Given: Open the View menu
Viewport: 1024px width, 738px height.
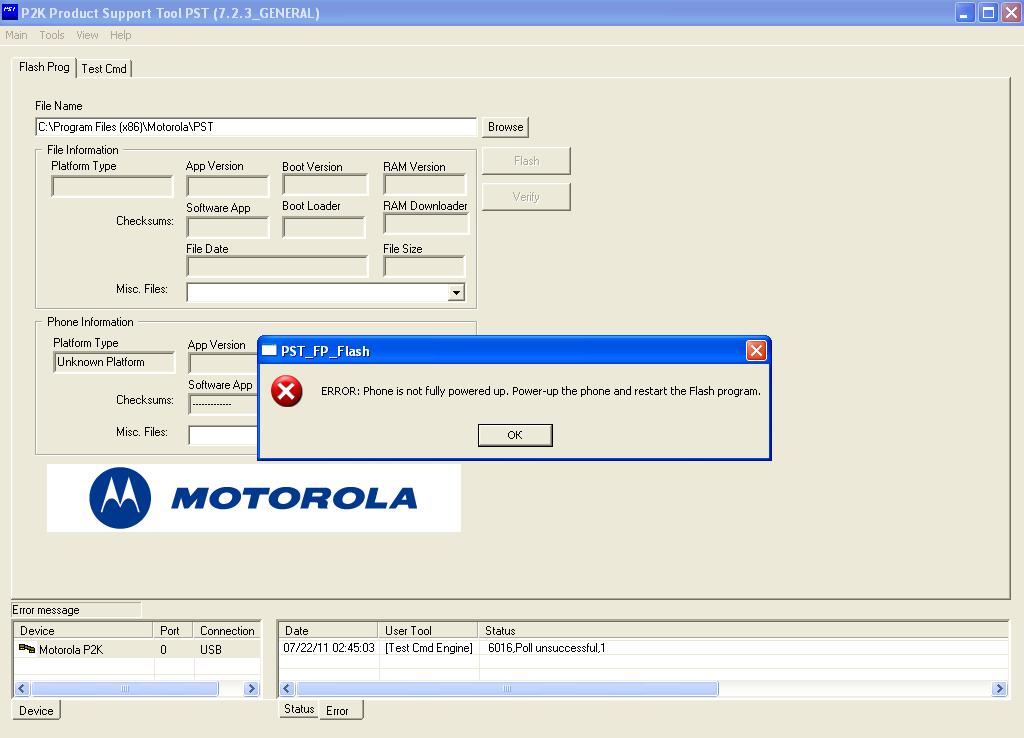Looking at the screenshot, I should [87, 35].
